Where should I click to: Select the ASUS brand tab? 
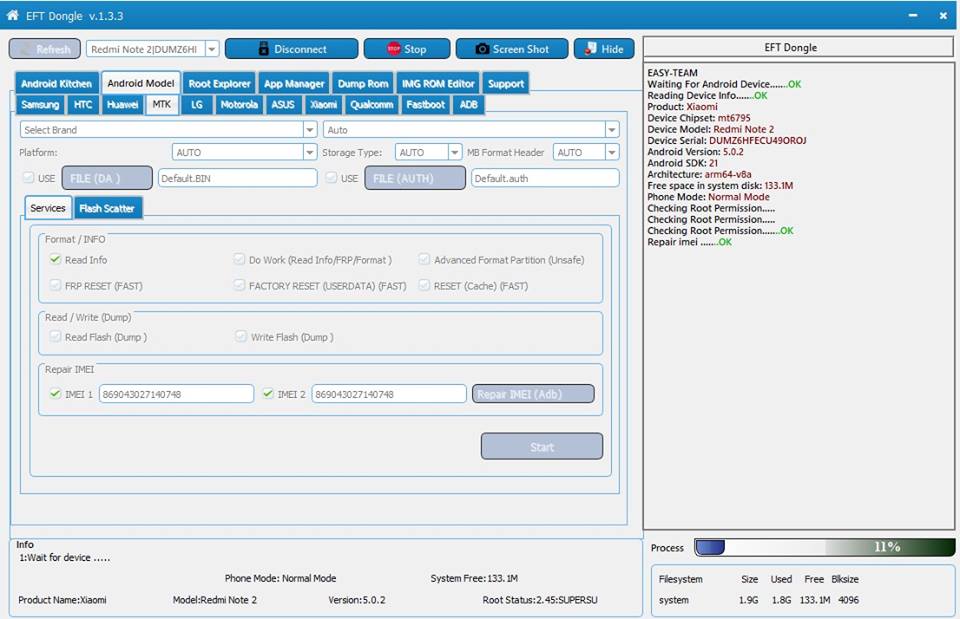[x=283, y=105]
